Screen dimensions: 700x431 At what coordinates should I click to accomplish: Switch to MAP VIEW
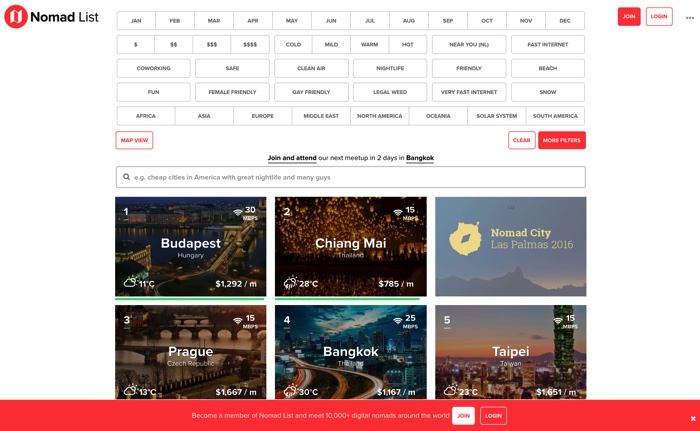(x=134, y=140)
